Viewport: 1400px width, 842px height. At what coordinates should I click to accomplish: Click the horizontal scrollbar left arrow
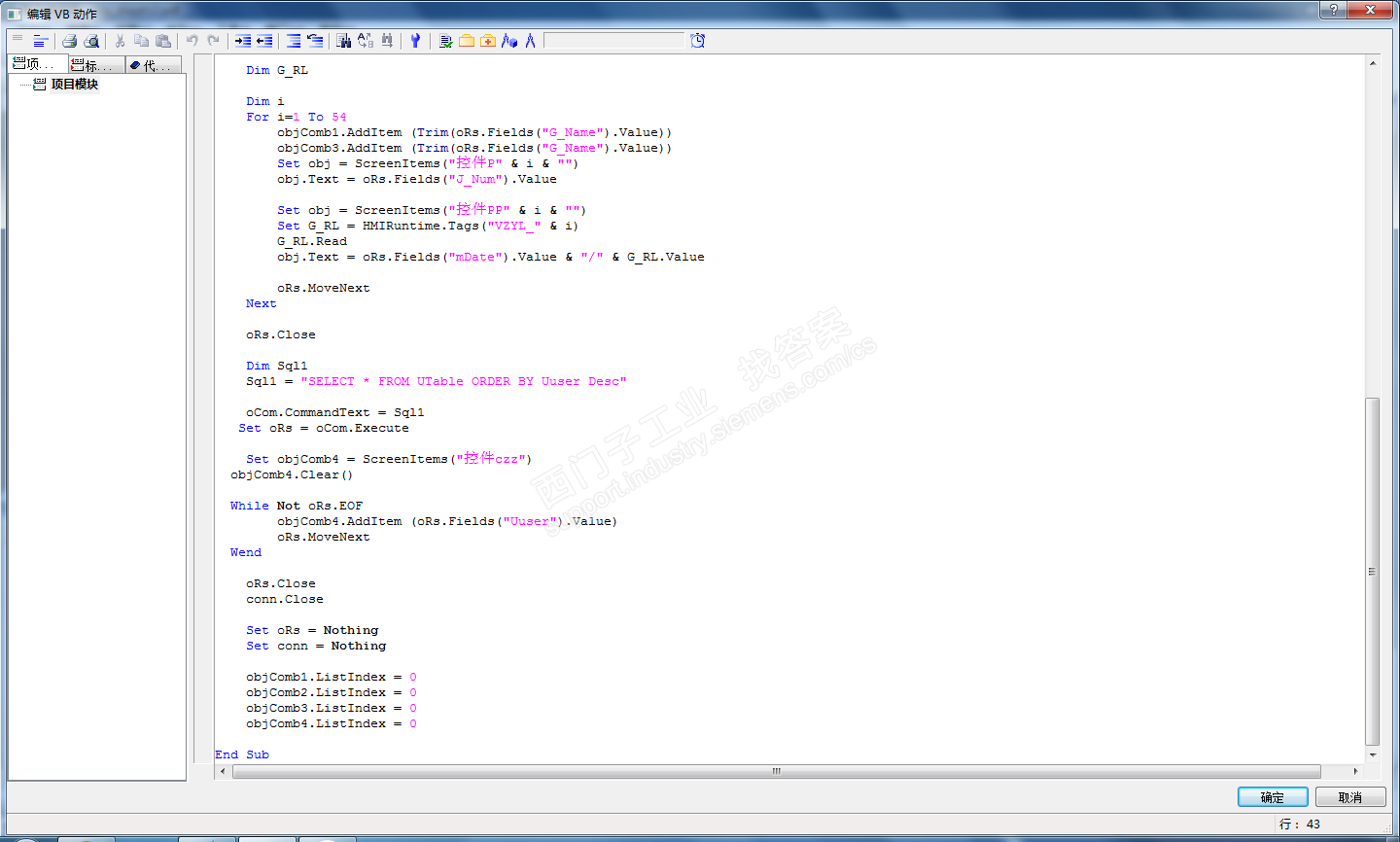pyautogui.click(x=223, y=771)
